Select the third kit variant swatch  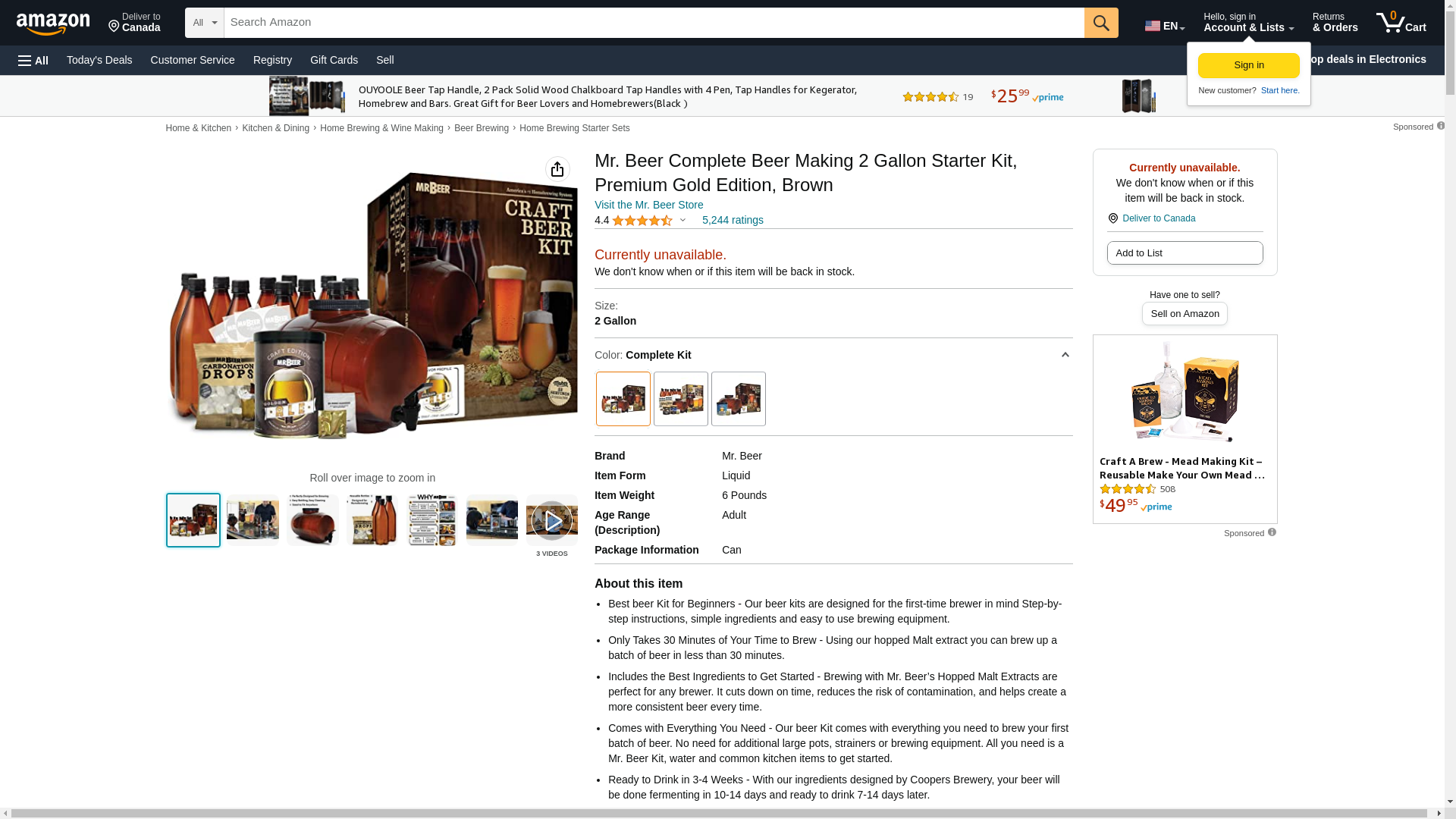[739, 399]
